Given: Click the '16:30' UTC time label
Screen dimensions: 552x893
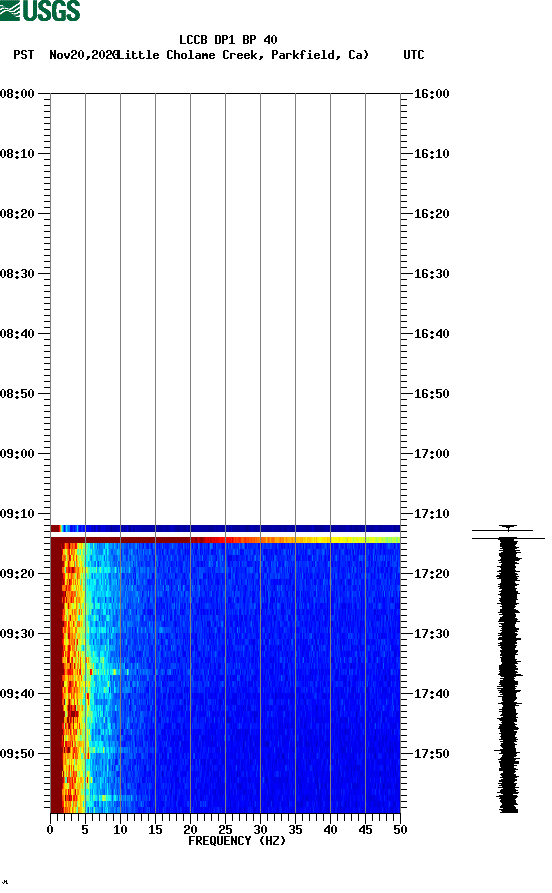Looking at the screenshot, I should (431, 273).
